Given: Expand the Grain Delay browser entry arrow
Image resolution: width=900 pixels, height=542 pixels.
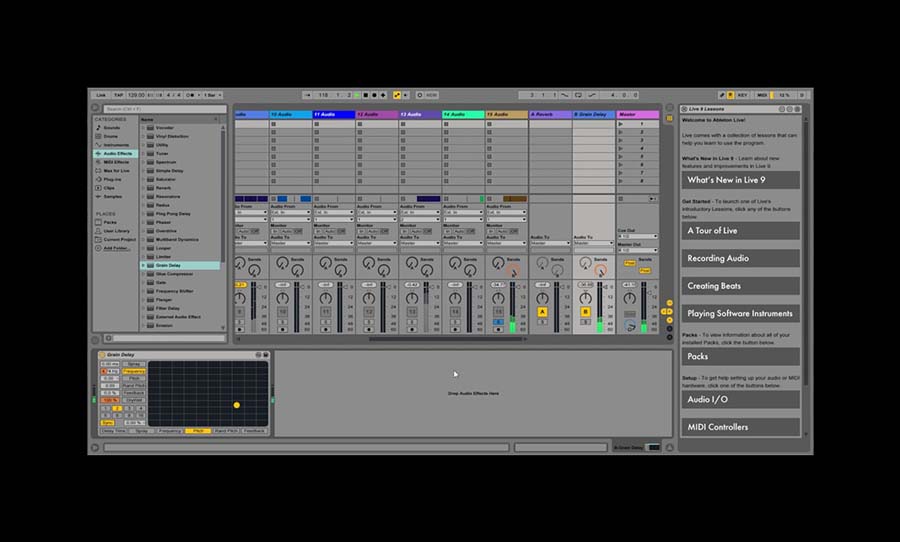Looking at the screenshot, I should click(143, 265).
